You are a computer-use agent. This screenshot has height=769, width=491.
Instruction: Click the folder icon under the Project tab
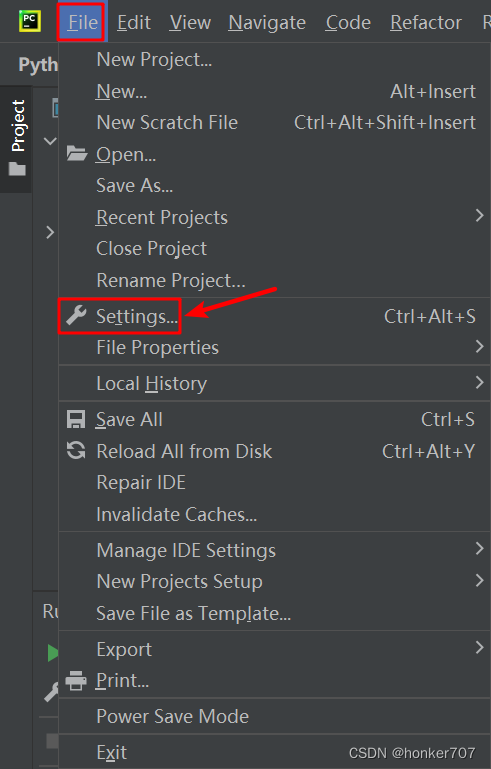click(17, 169)
